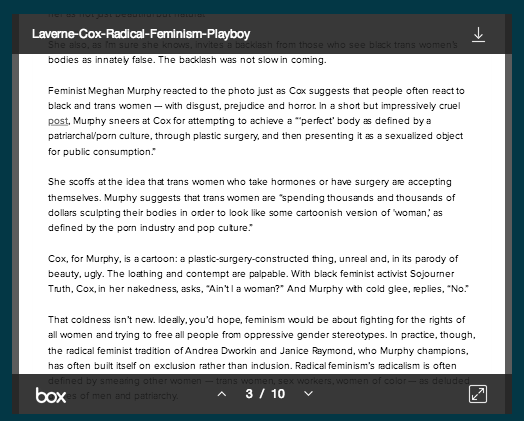Open fullscreen view with the expand icon

click(x=478, y=394)
